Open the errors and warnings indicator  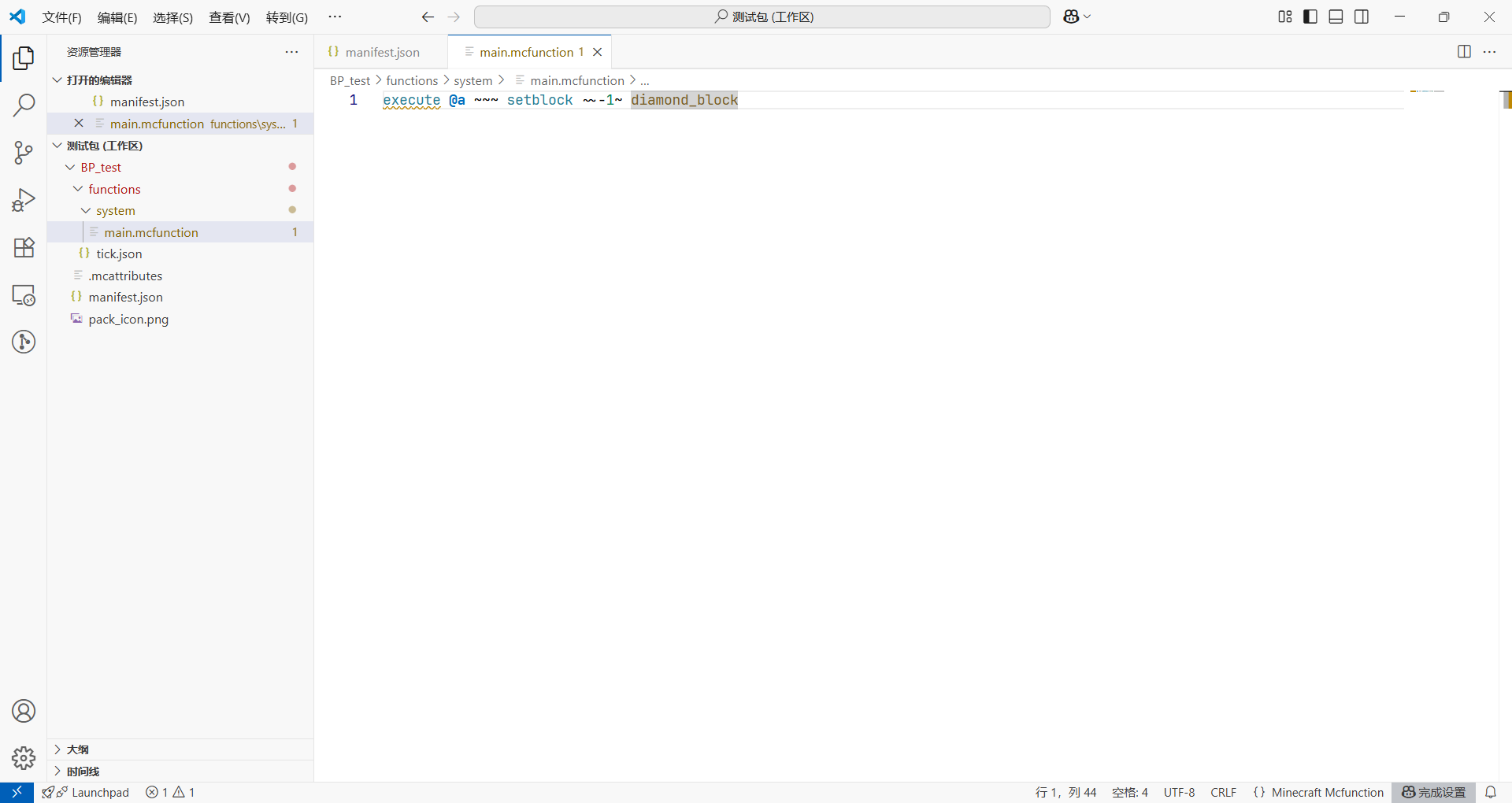(170, 792)
